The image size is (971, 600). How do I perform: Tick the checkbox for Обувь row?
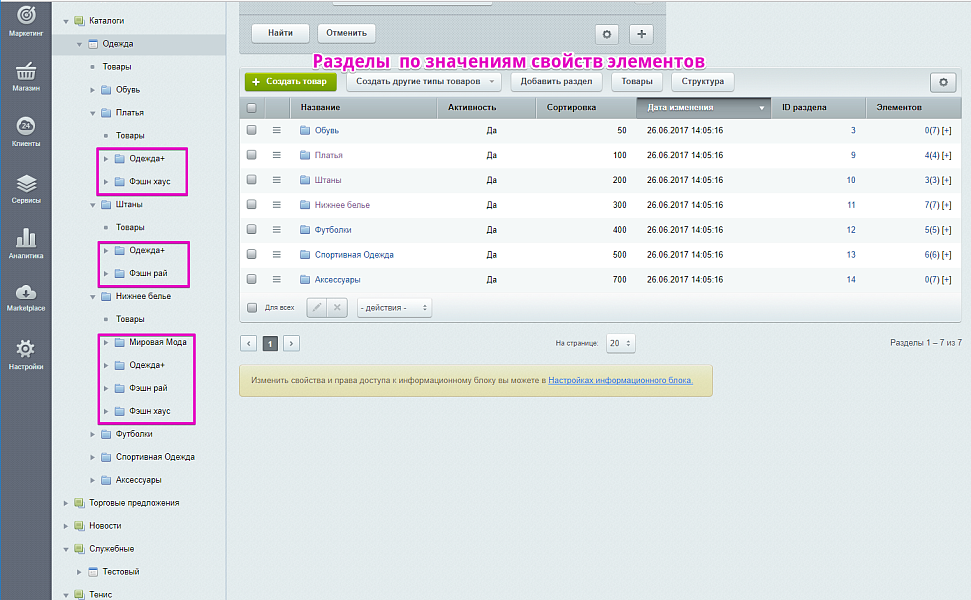pyautogui.click(x=252, y=130)
